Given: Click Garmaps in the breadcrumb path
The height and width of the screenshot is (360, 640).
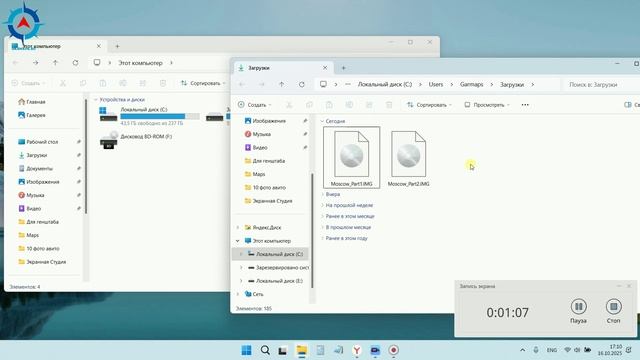Looking at the screenshot, I should 471,84.
